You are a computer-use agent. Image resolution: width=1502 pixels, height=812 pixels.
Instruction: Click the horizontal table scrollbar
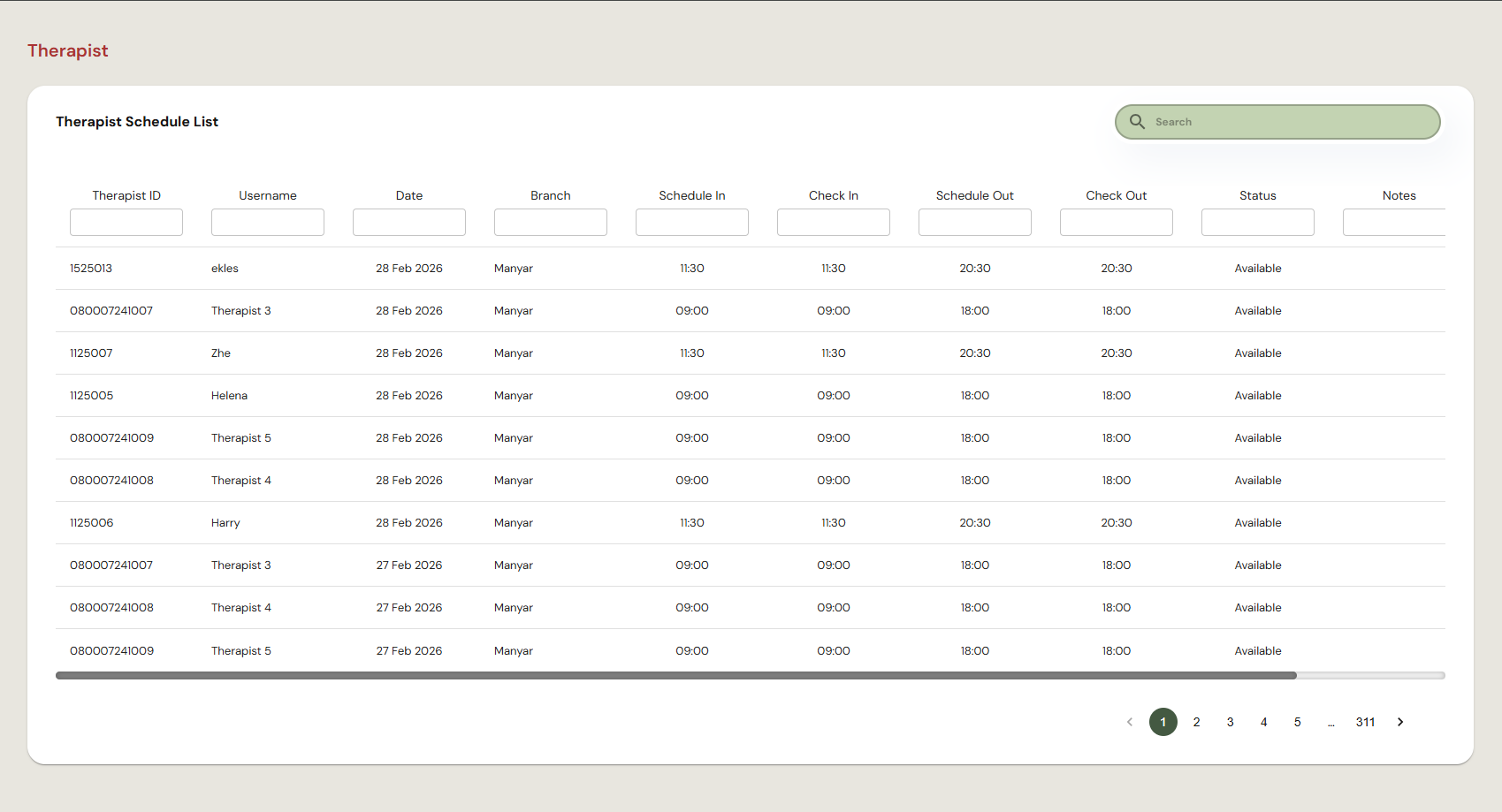[676, 675]
